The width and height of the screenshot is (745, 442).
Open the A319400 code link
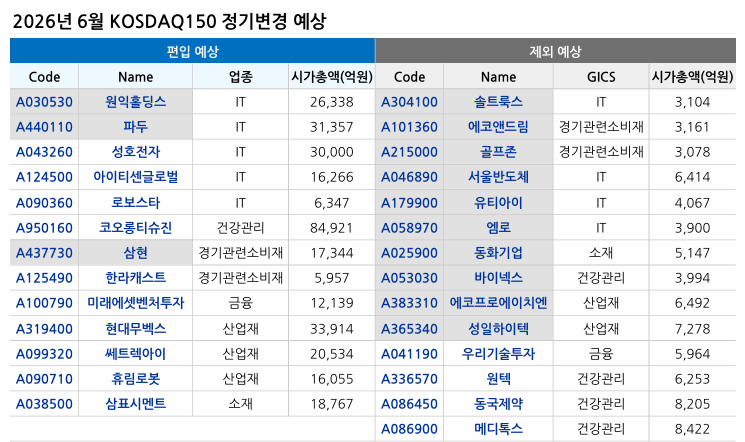tap(44, 329)
